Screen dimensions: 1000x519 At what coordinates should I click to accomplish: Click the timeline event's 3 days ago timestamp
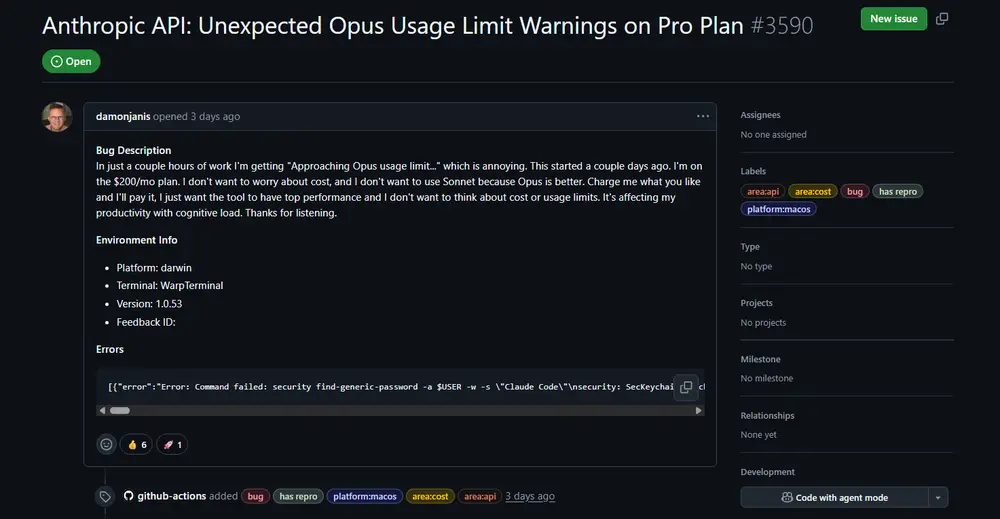(x=530, y=496)
